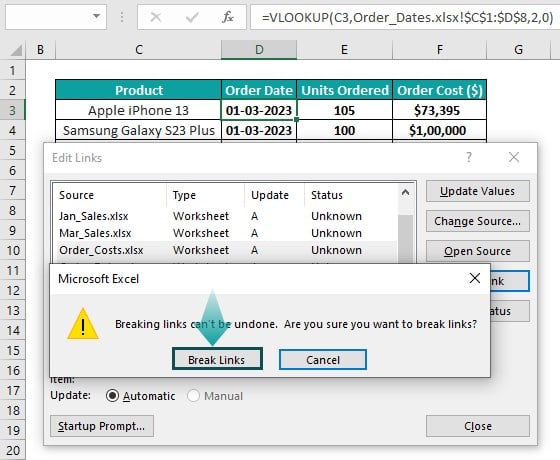Open the Name Box dropdown arrow
This screenshot has width=560, height=460.
[x=96, y=16]
